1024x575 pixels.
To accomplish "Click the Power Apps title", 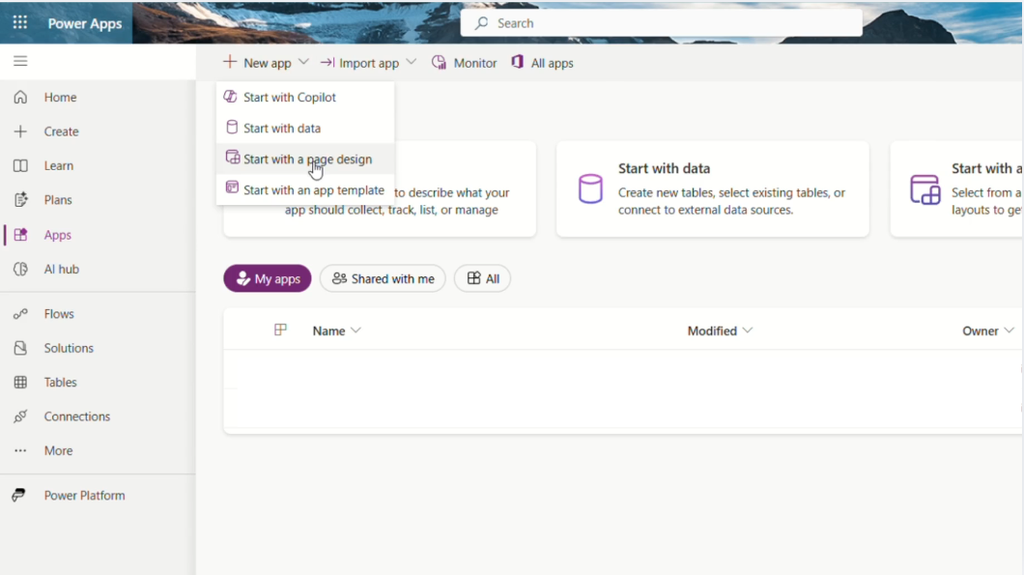I will tap(85, 24).
